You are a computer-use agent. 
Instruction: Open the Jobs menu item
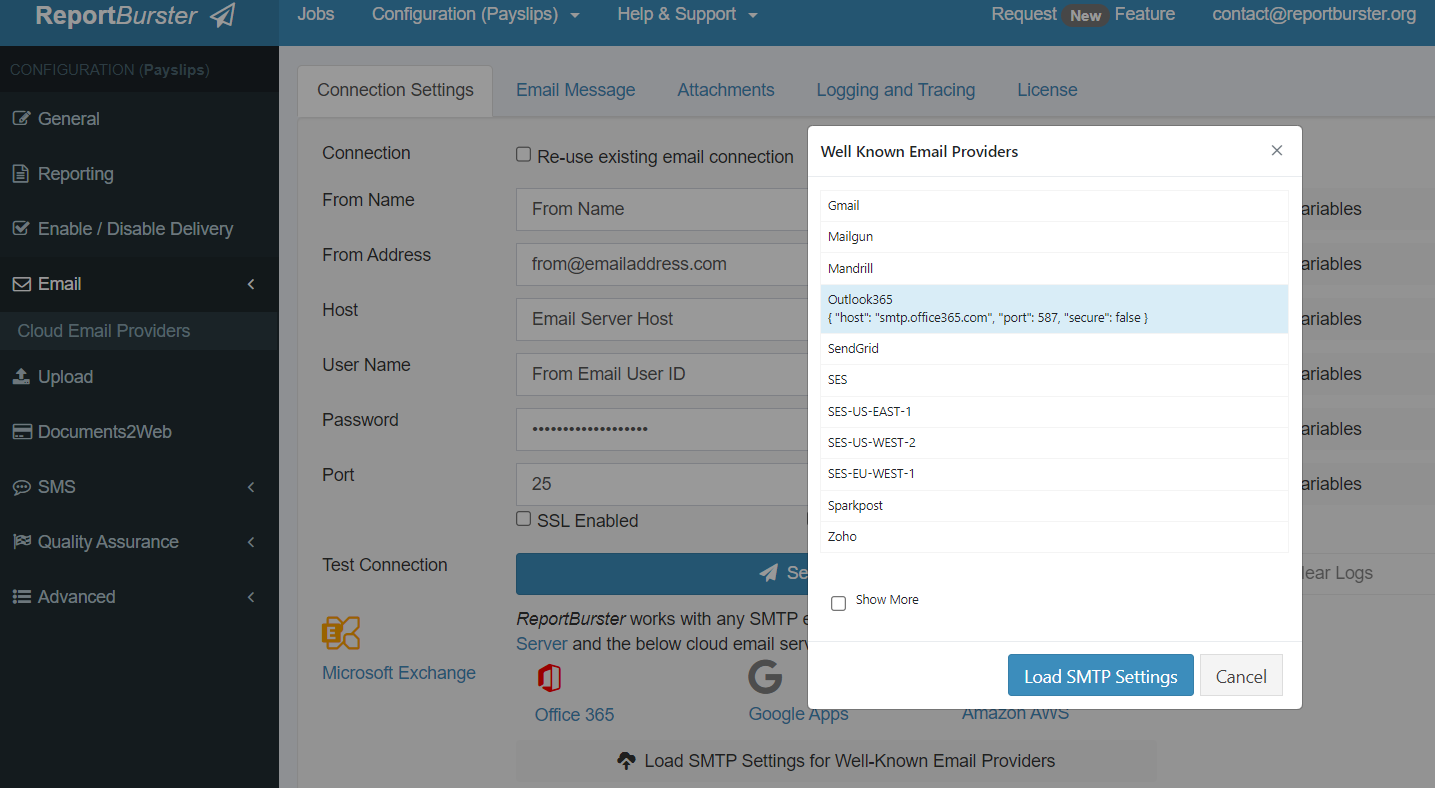316,14
